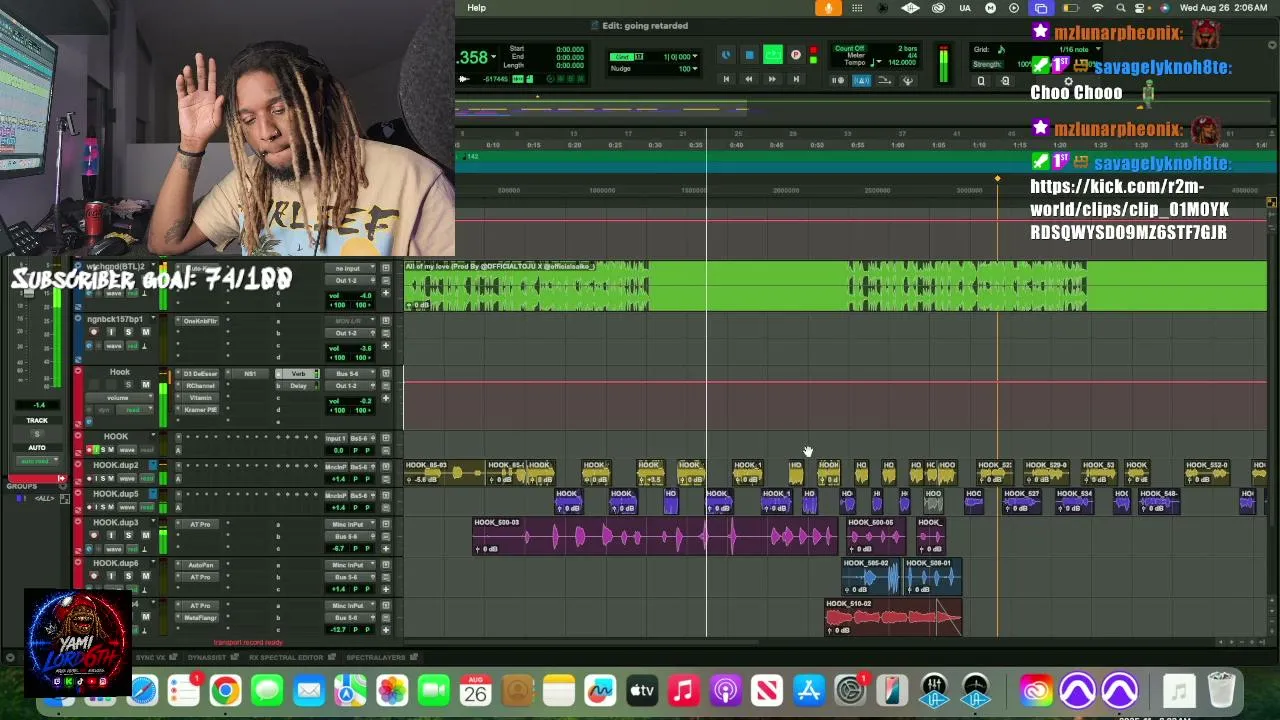Click the go-to-end transport button

(x=795, y=79)
